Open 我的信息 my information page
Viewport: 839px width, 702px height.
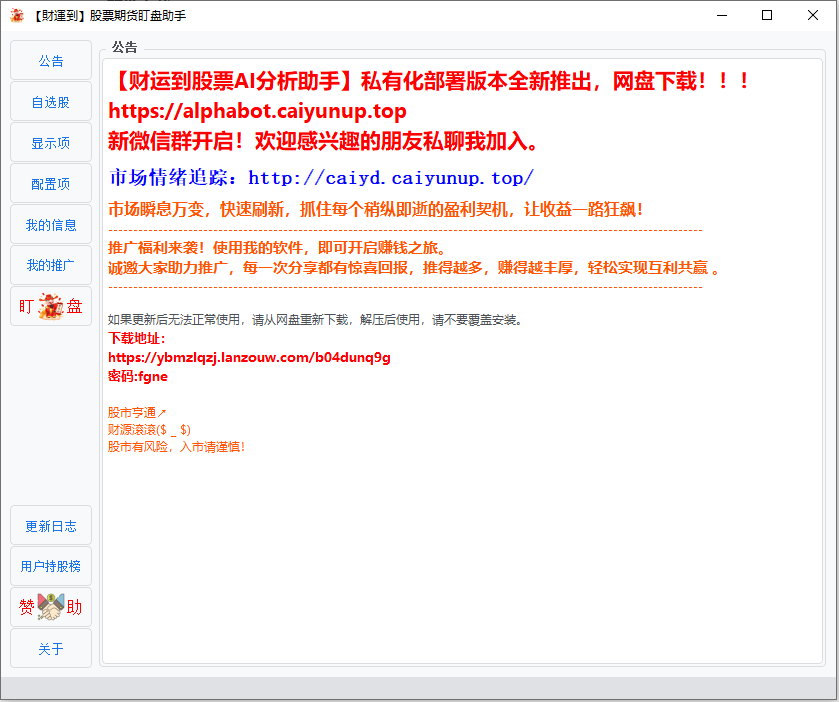[50, 224]
